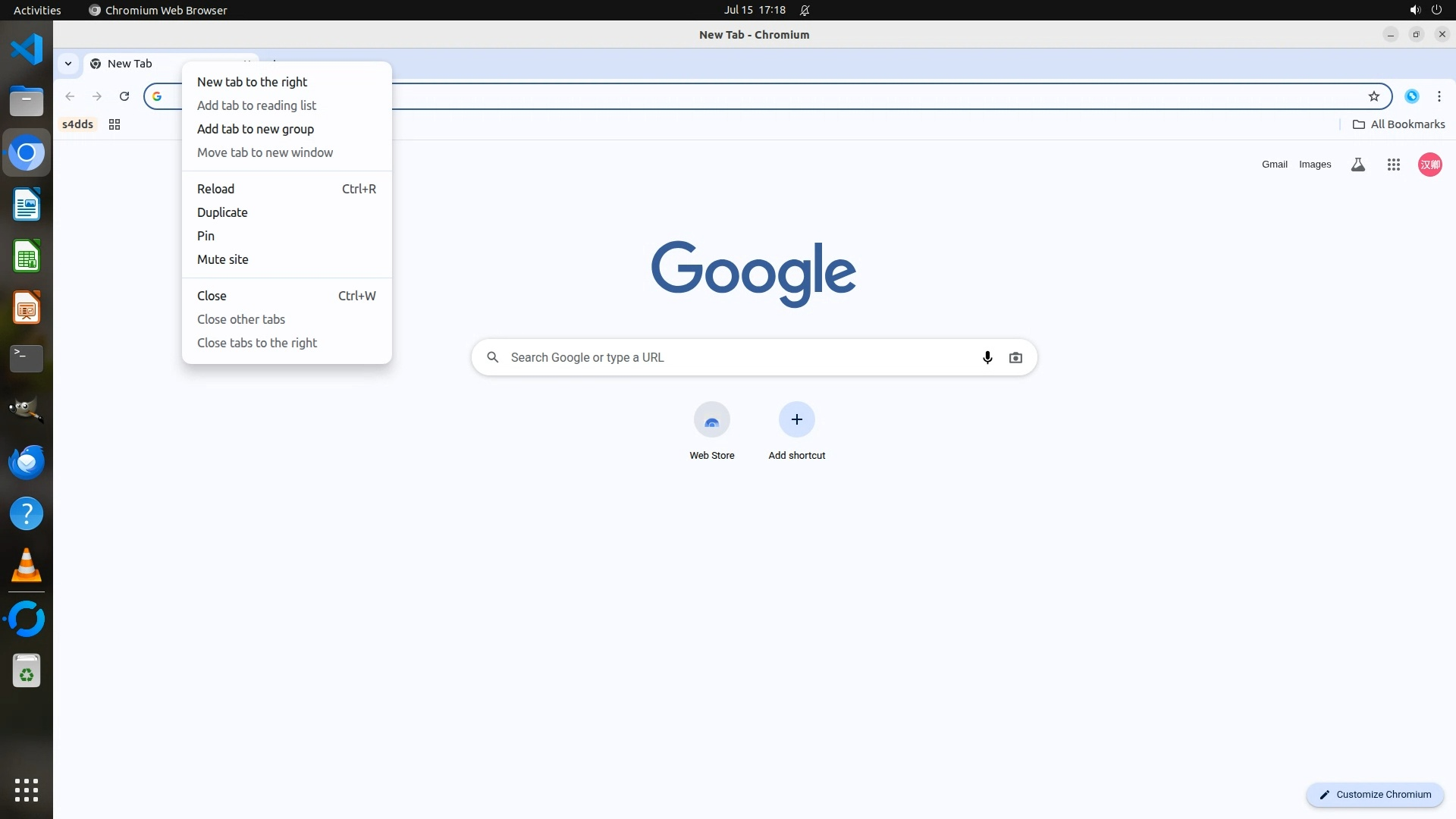Open Chromium three-dot menu
This screenshot has height=819, width=1456.
(1439, 96)
